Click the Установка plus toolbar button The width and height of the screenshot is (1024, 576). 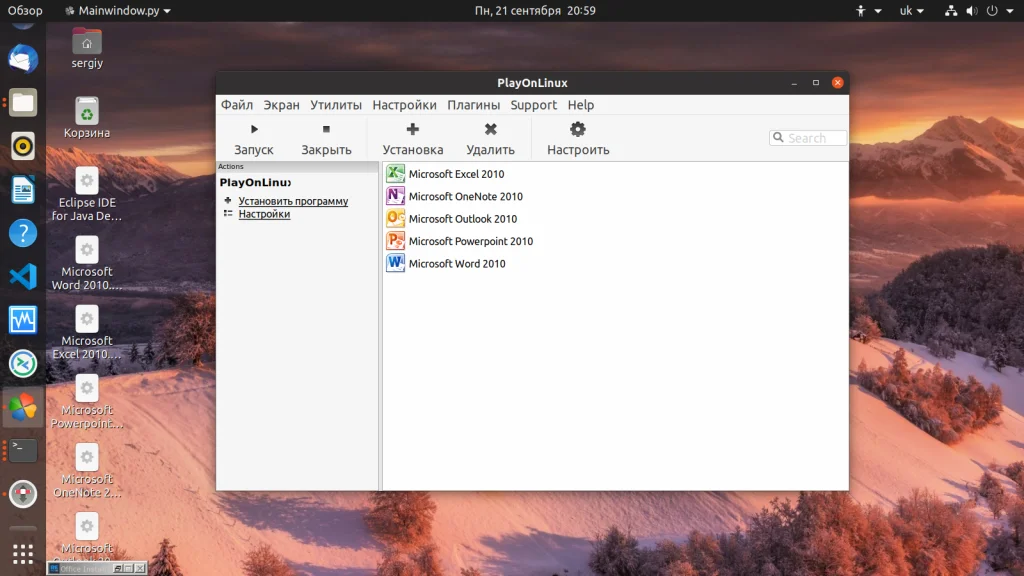(x=413, y=139)
